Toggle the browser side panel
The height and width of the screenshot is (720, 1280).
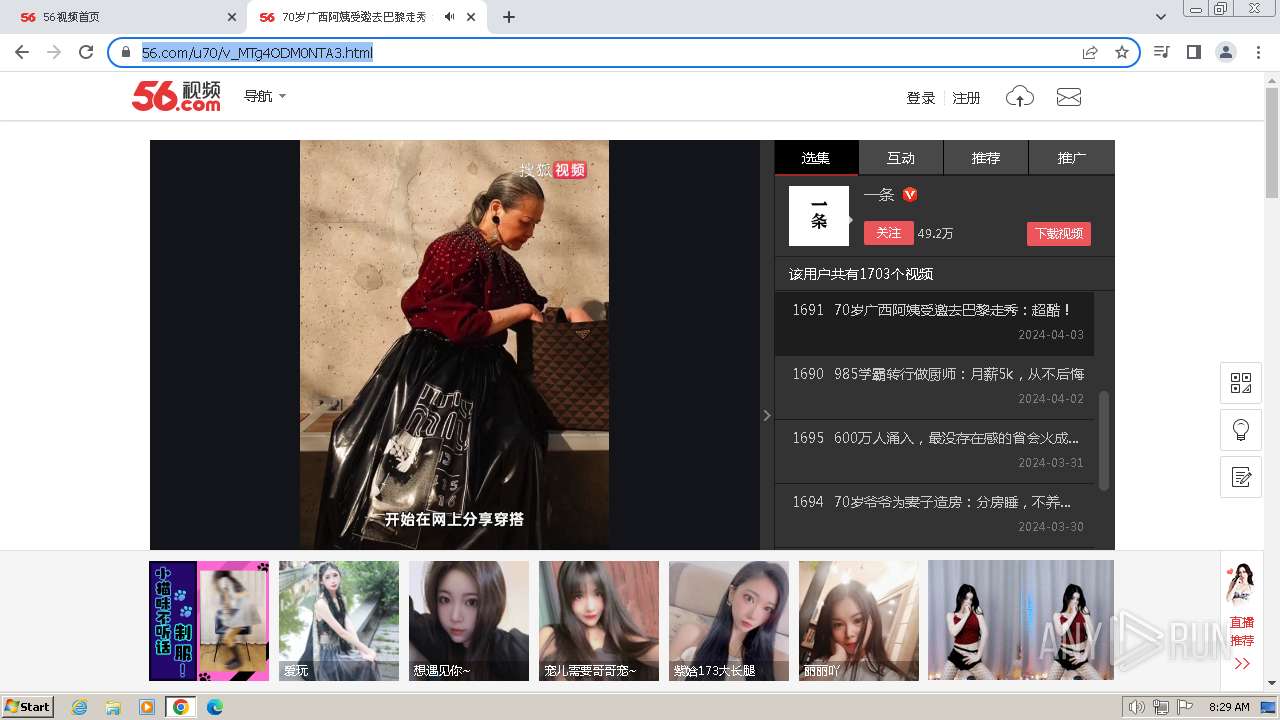[1193, 52]
